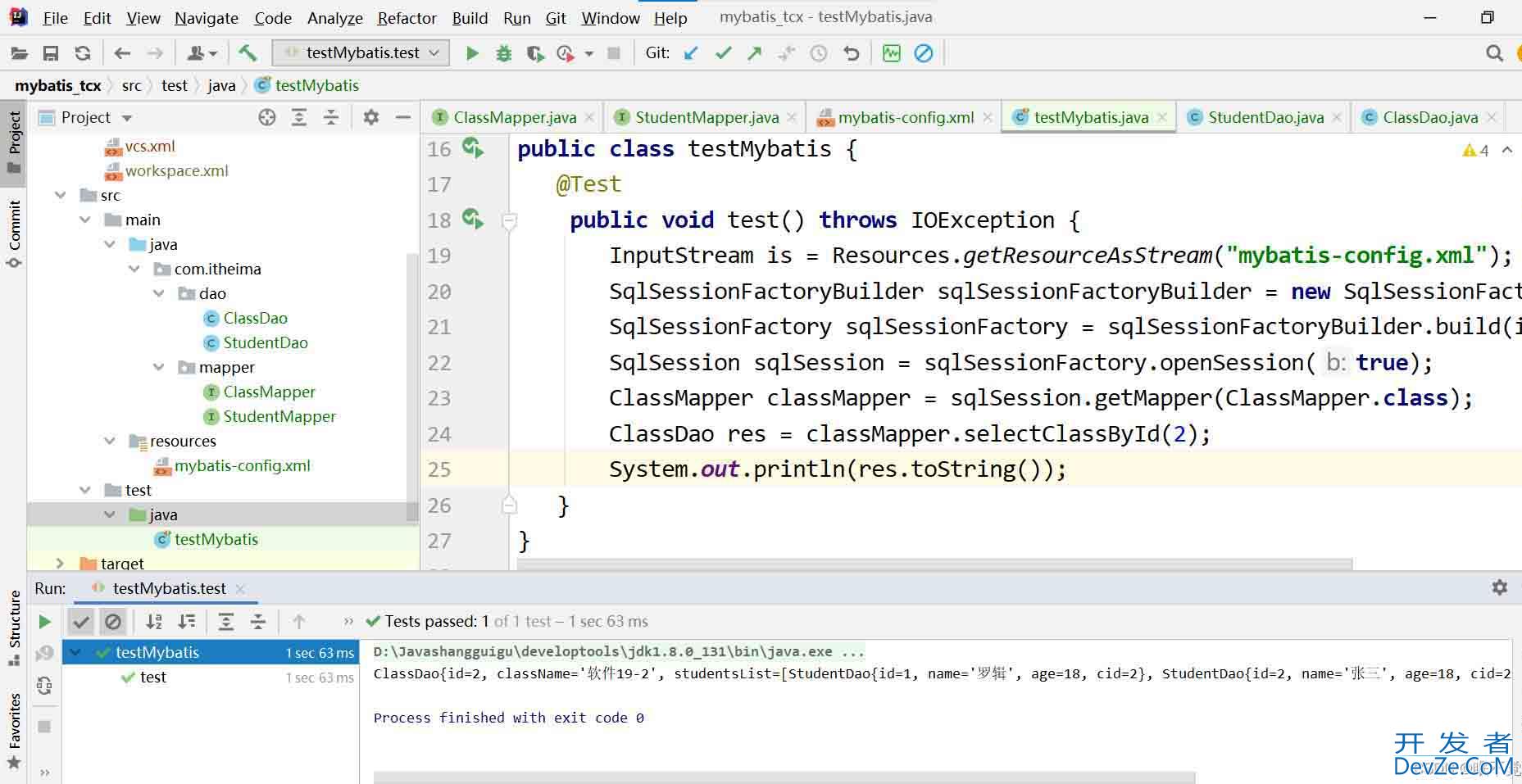Expand the target folder
The width and height of the screenshot is (1522, 784).
pyautogui.click(x=61, y=564)
